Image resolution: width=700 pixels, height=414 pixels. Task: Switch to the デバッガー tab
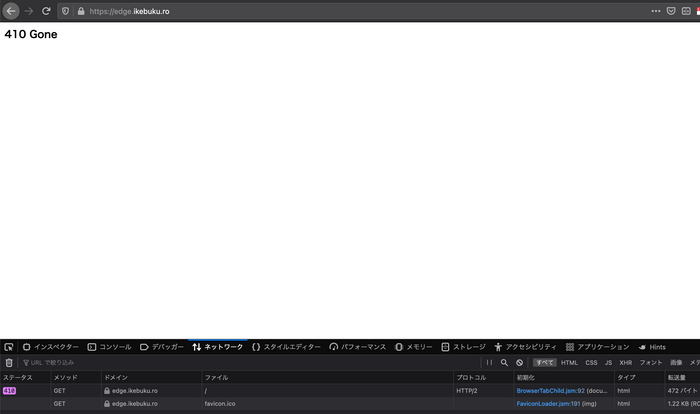162,347
